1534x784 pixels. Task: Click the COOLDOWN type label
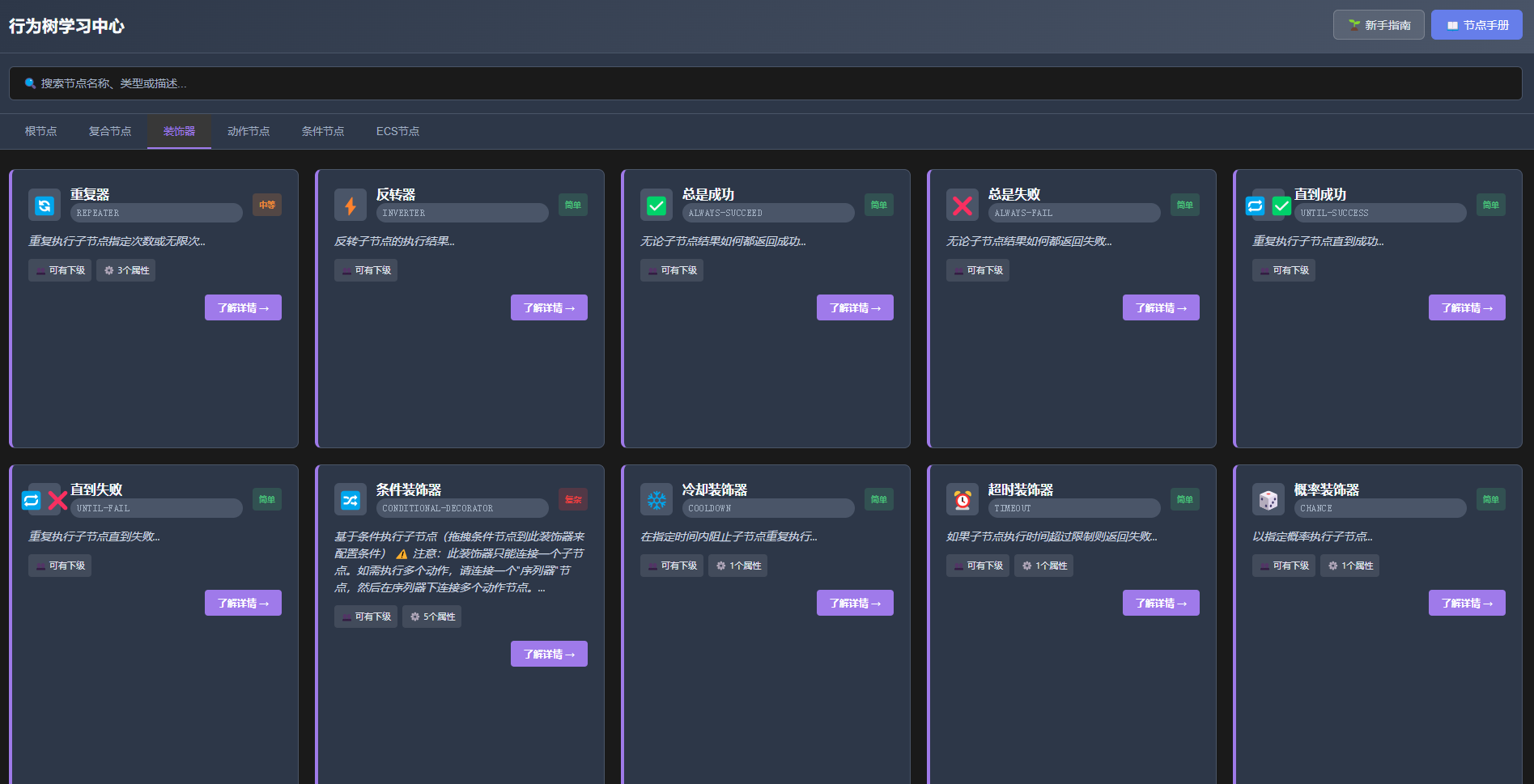(x=768, y=508)
